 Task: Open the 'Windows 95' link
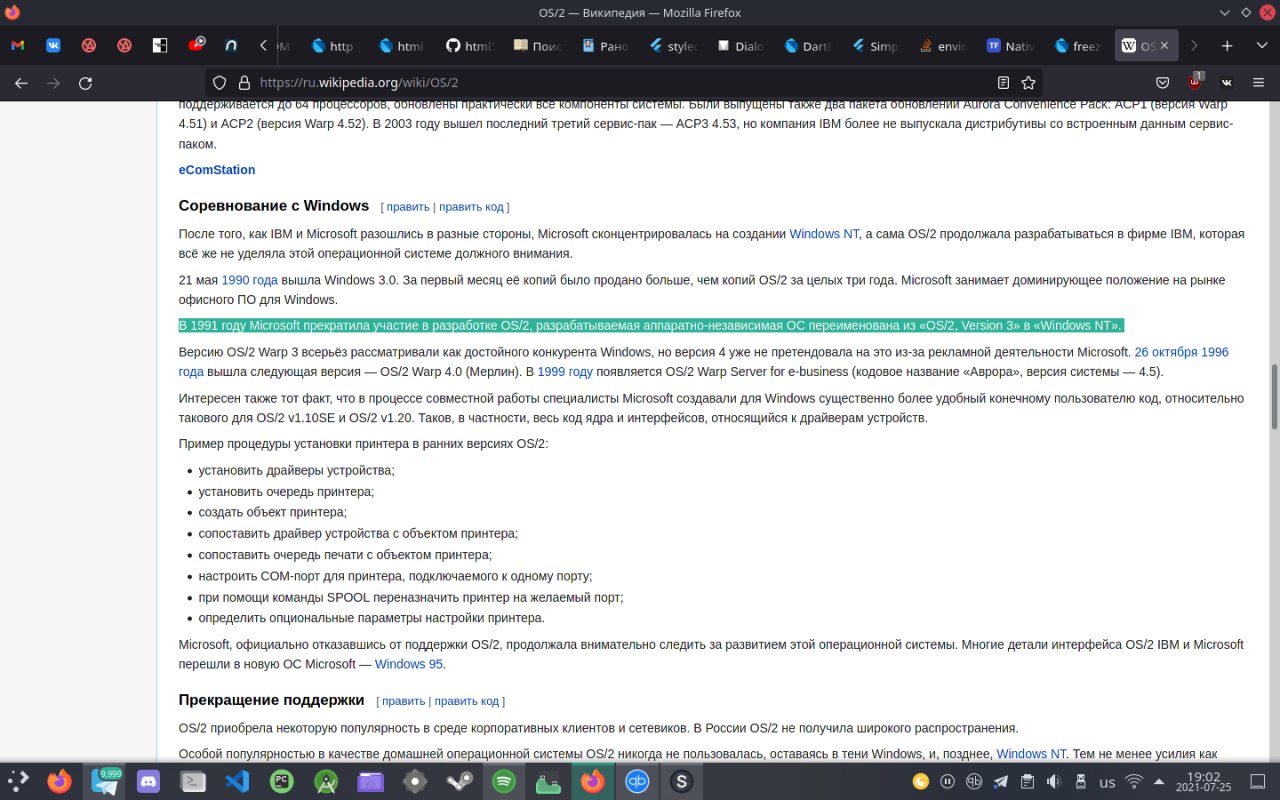[409, 664]
